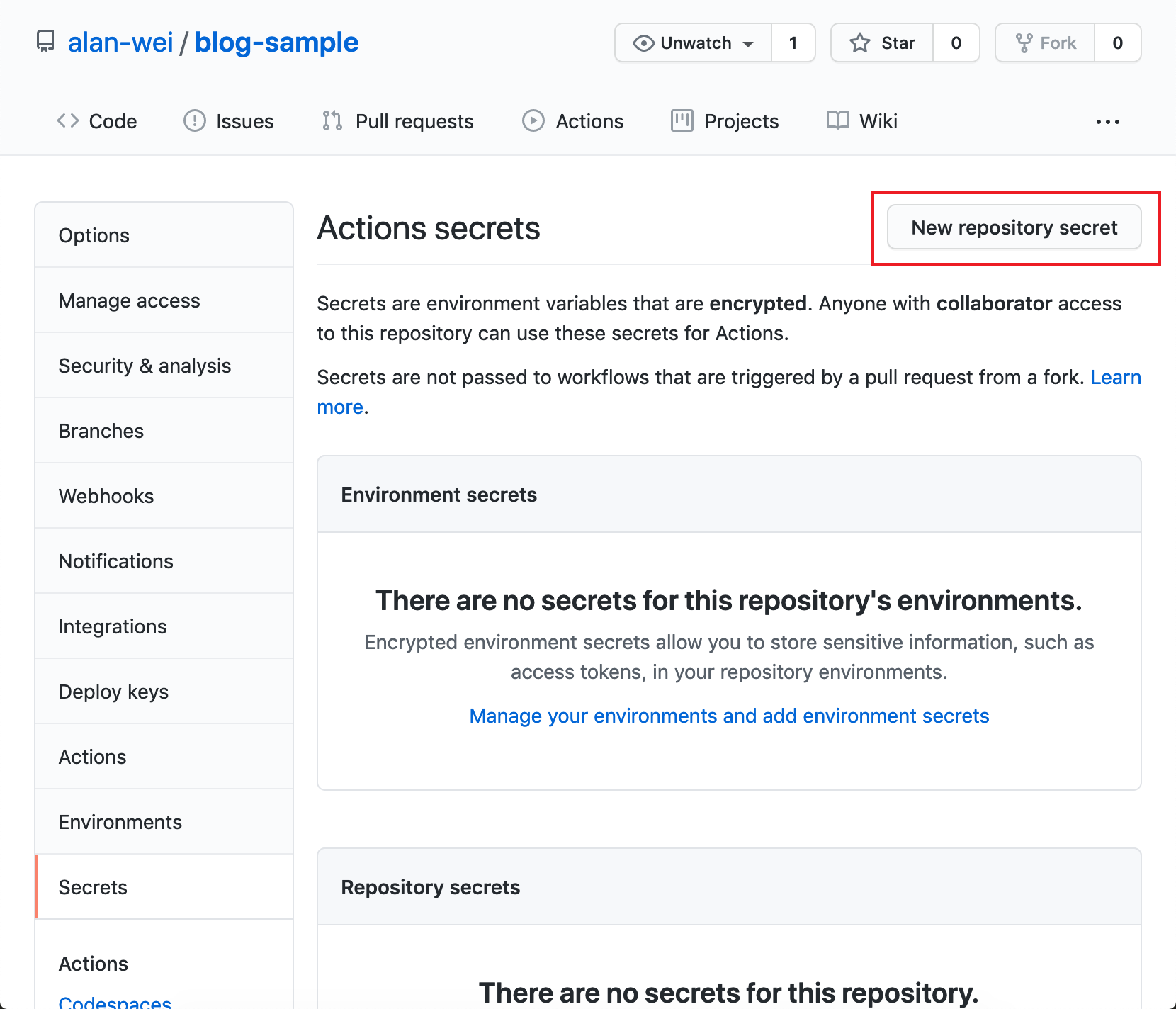Screen dimensions: 1176x1009
Task: Select Manage access in sidebar
Action: [x=164, y=300]
